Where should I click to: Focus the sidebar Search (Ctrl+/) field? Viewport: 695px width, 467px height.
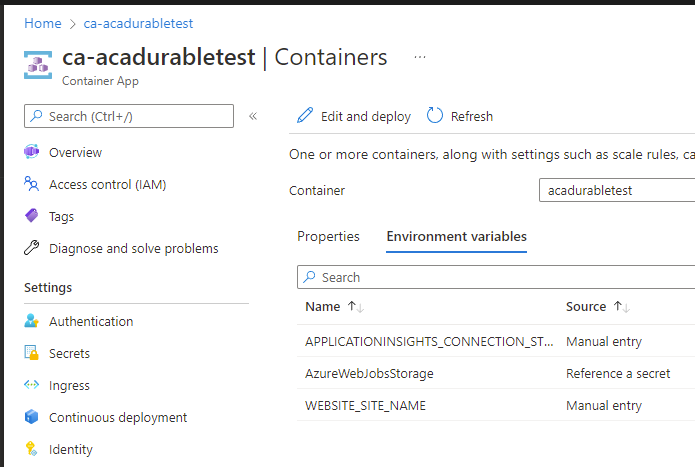pyautogui.click(x=129, y=116)
